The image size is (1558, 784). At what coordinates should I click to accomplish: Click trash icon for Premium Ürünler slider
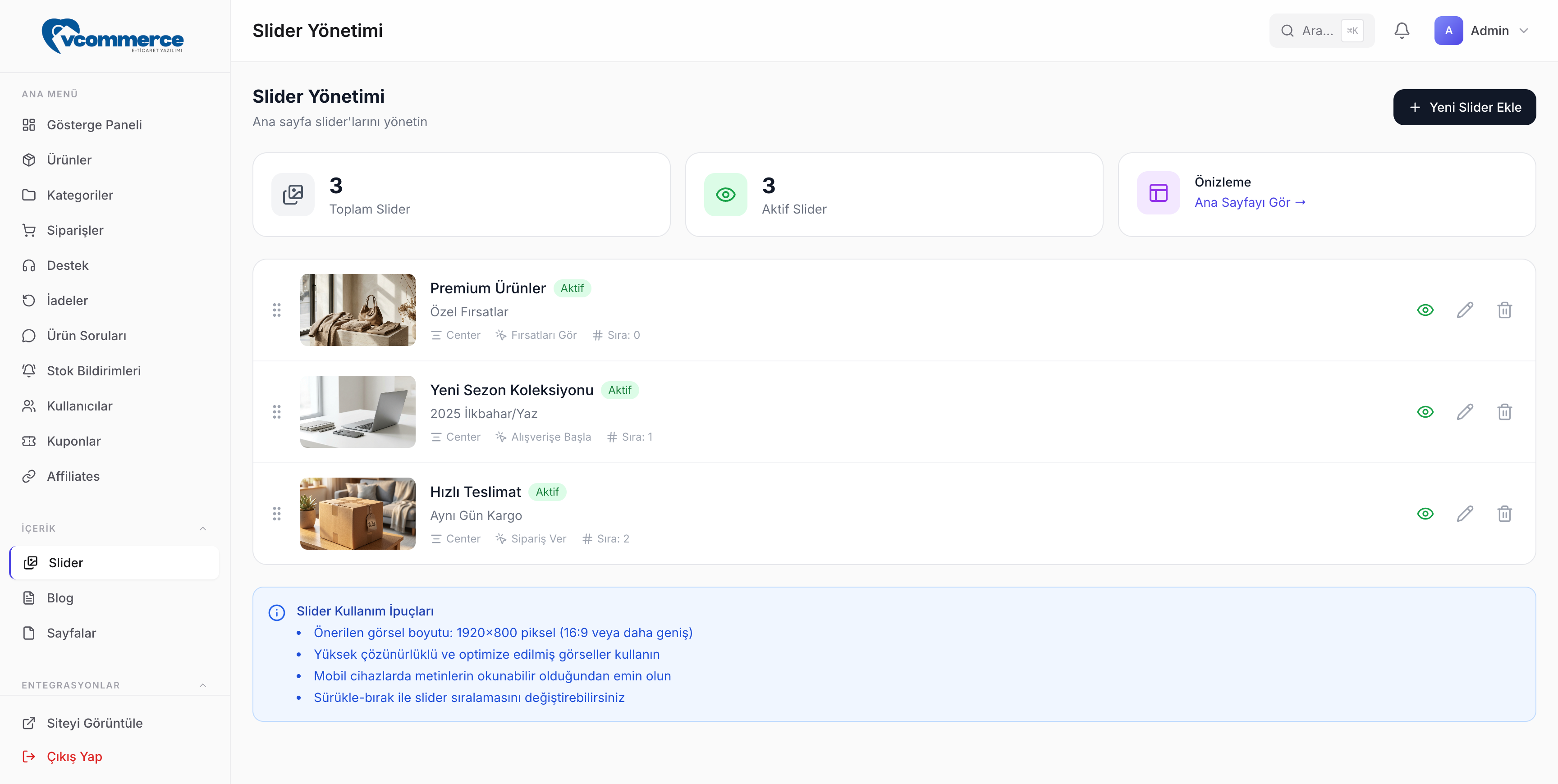click(1504, 310)
